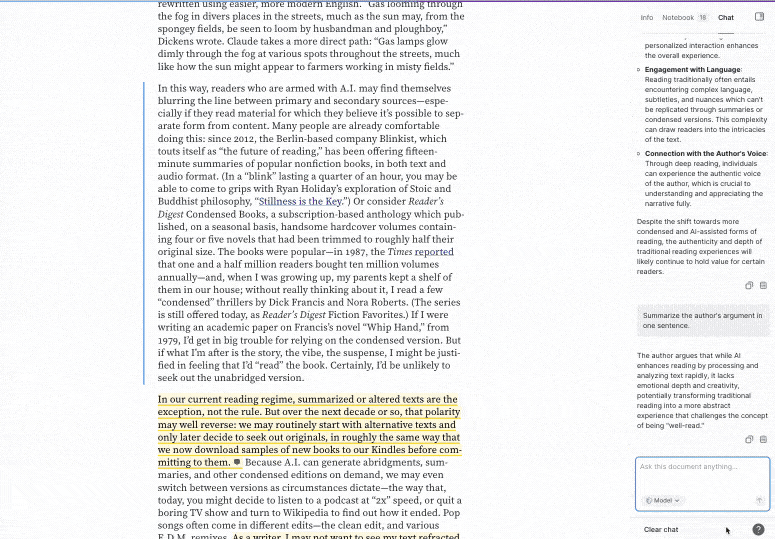This screenshot has width=775, height=539.
Task: Focus the "Ask this document anything" field
Action: [702, 484]
